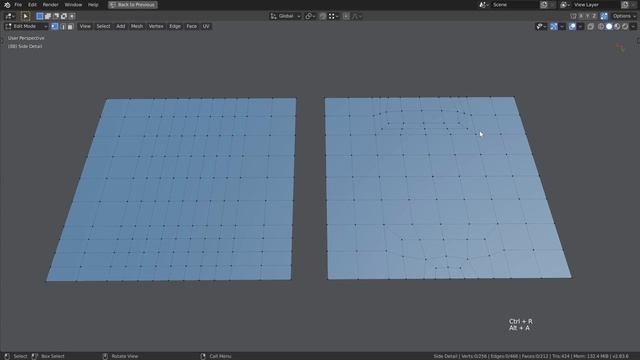This screenshot has height=360, width=640.
Task: Open the View Layer browse icon
Action: 565,5
